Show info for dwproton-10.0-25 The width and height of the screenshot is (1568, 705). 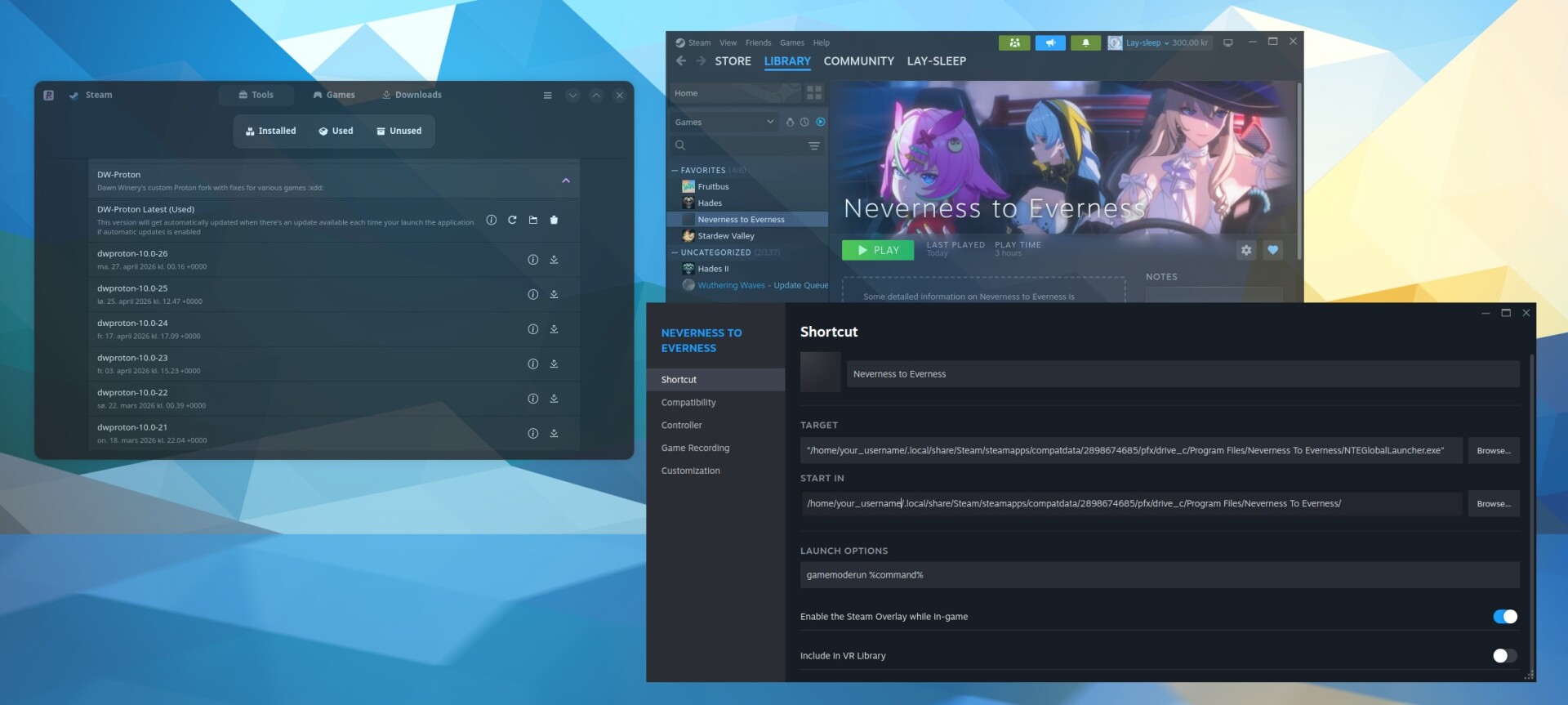pyautogui.click(x=532, y=294)
